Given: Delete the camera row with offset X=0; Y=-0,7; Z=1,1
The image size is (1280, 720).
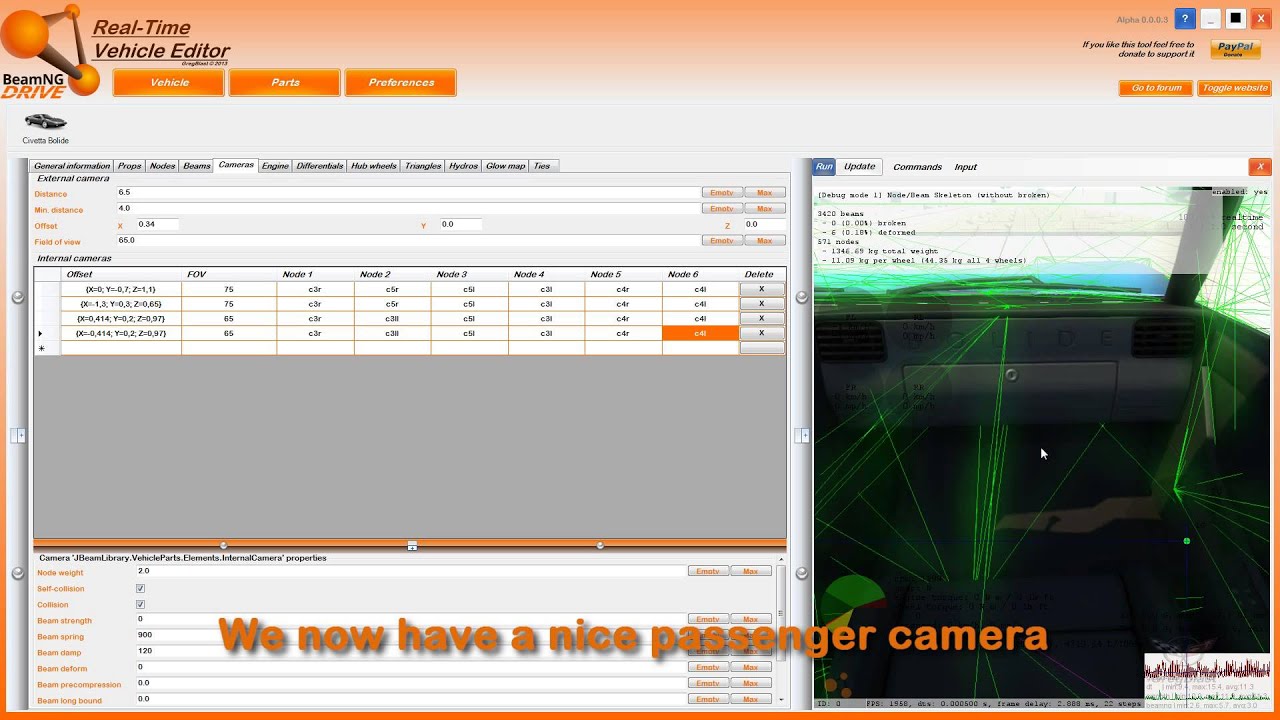Looking at the screenshot, I should pos(761,289).
